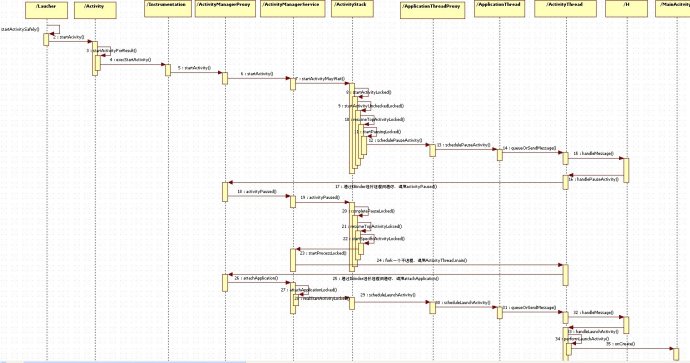Click the /ActivityThread lifeline header box
The height and width of the screenshot is (363, 690).
[565, 9]
